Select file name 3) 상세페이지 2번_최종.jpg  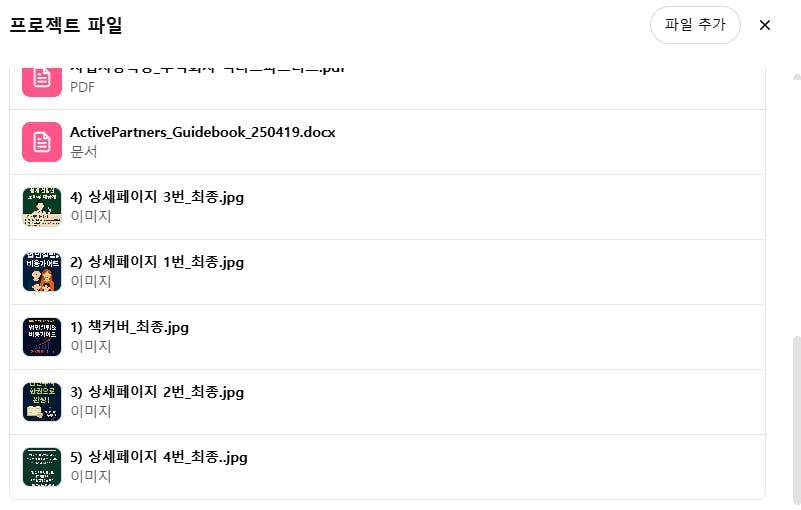[x=157, y=392]
